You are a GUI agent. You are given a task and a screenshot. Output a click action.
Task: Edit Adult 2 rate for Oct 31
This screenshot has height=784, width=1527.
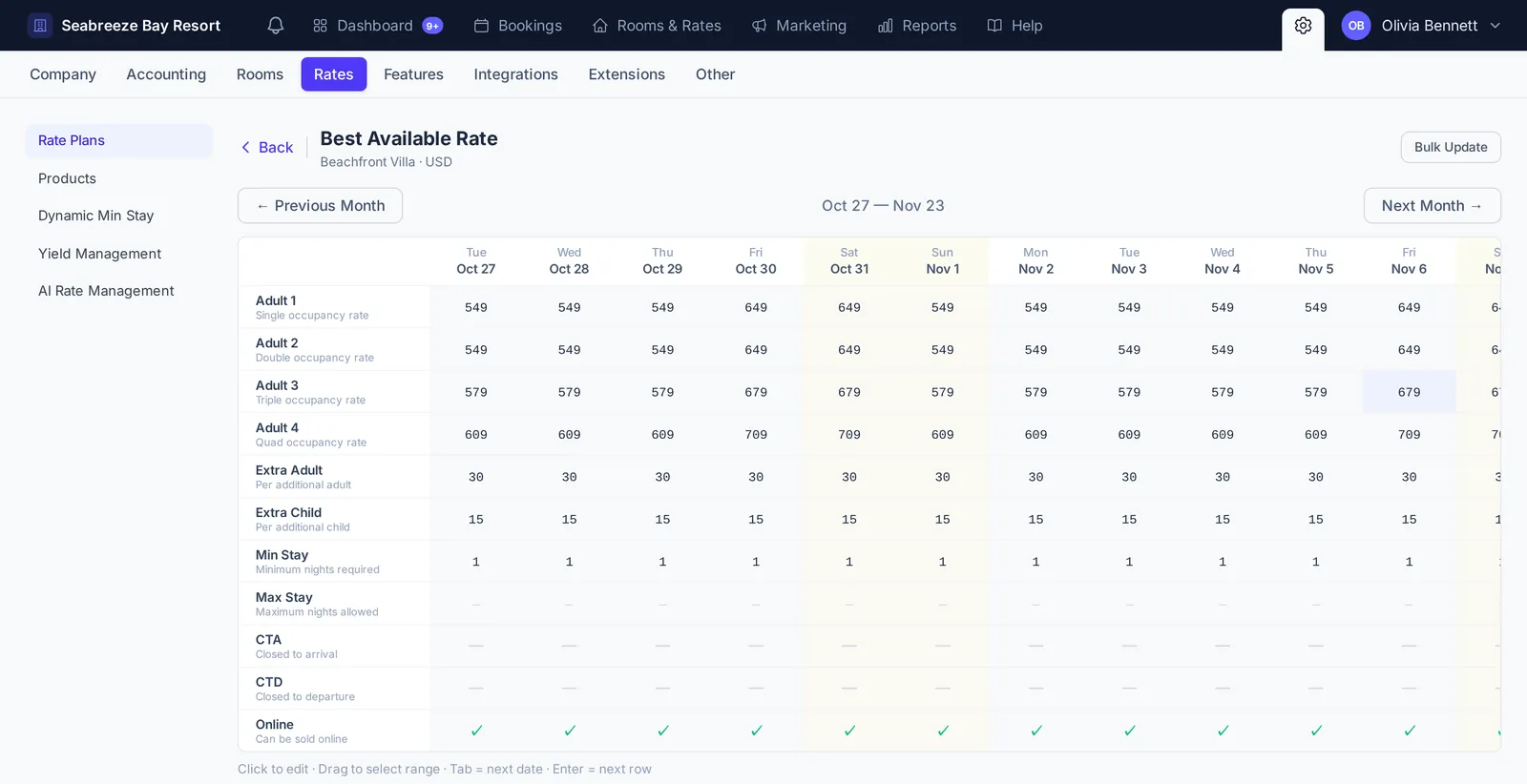(849, 350)
